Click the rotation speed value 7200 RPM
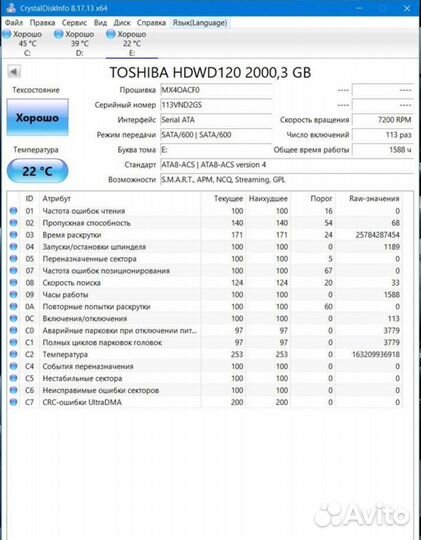This screenshot has width=421, height=540. 382,120
